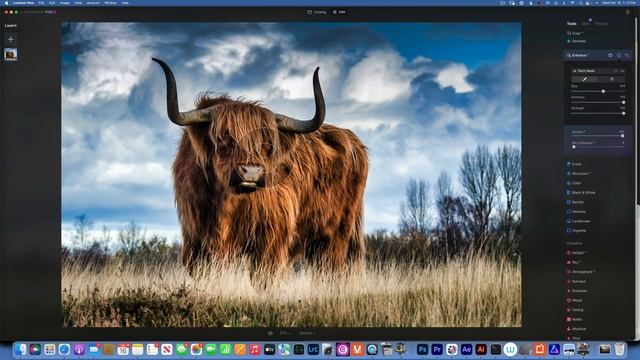Switch to the Tools tab
640x360 pixels.
coord(571,24)
